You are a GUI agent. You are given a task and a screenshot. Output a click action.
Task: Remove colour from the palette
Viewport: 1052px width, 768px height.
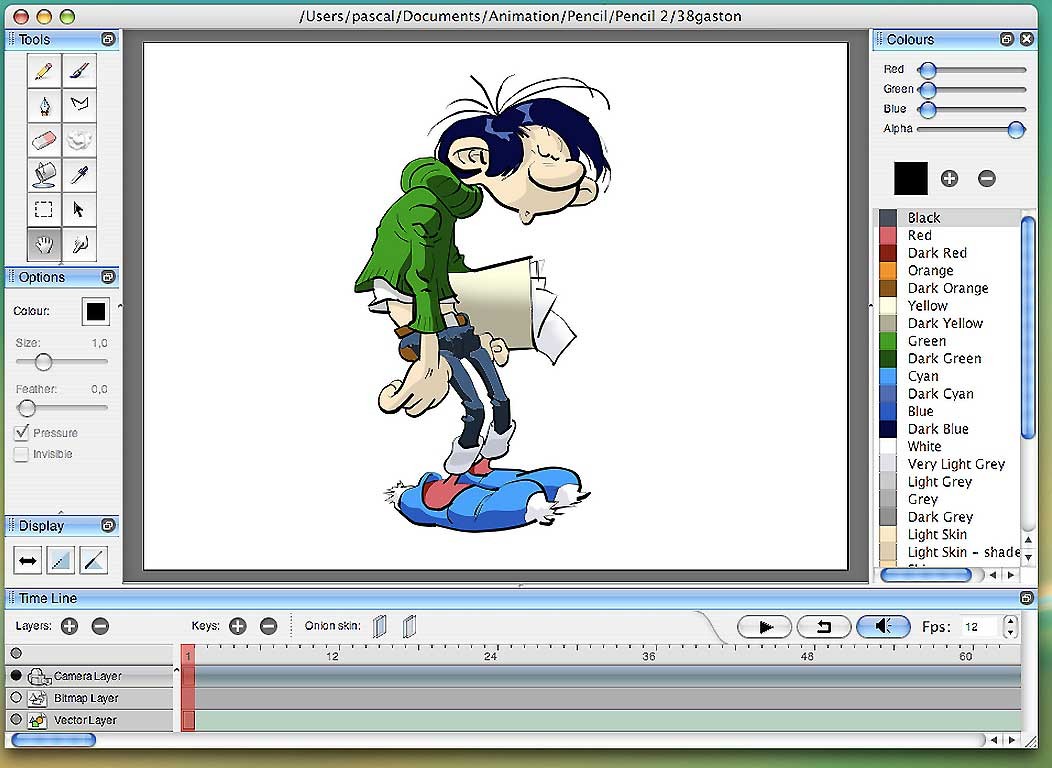point(986,178)
